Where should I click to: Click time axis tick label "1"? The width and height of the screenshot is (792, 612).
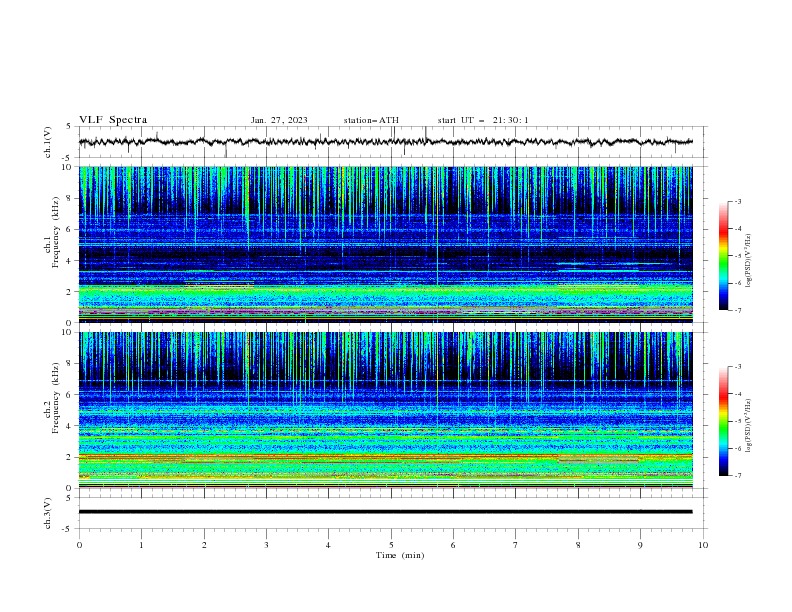tap(141, 545)
